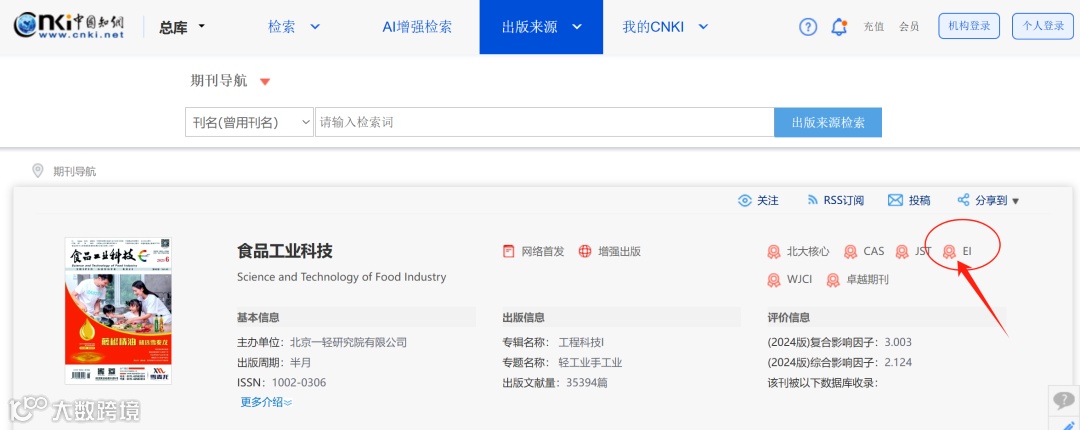Click the CNKI logo

click(x=69, y=26)
